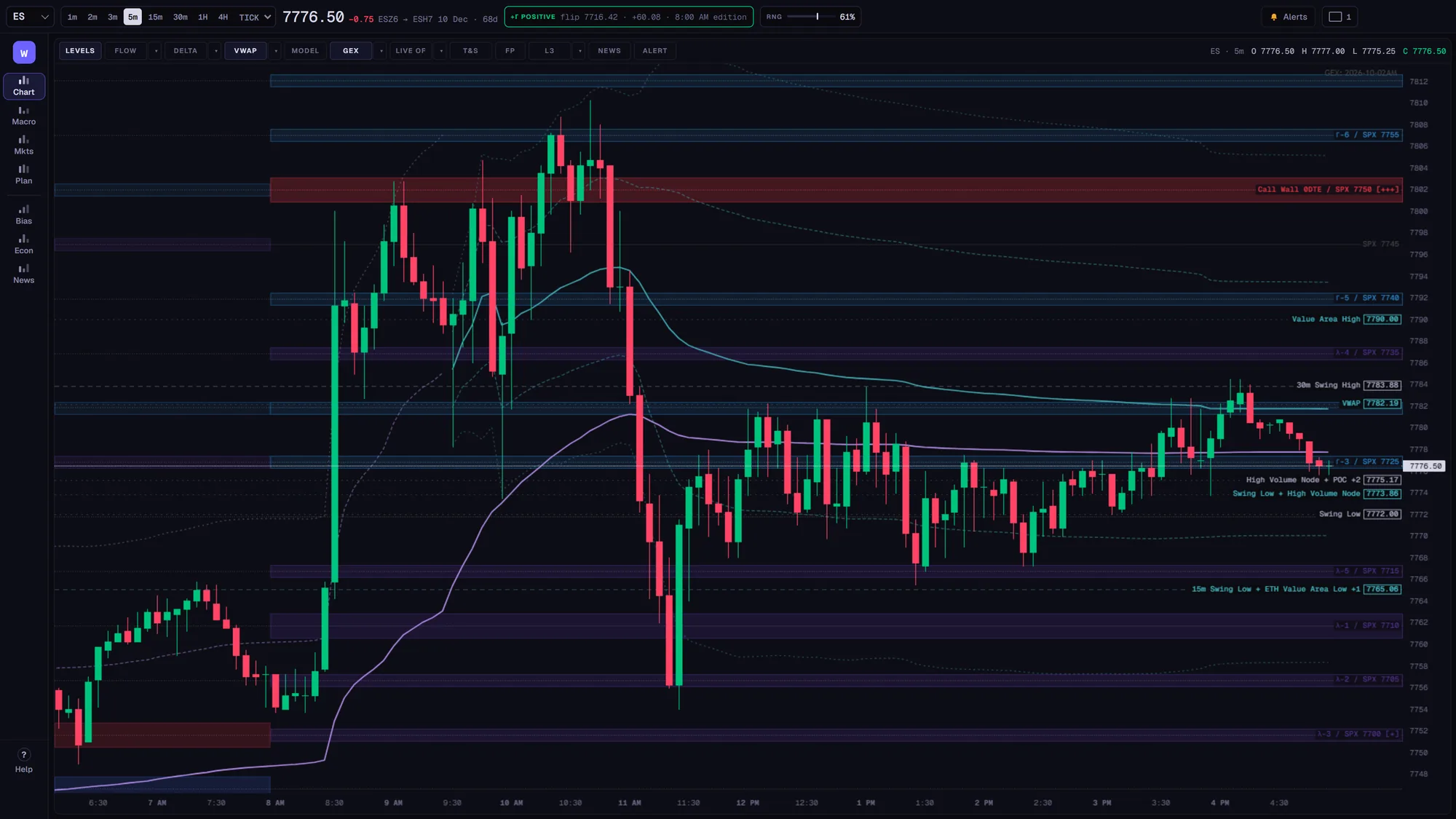The width and height of the screenshot is (1456, 819).
Task: Toggle the LIVE OF overlay
Action: coord(411,51)
